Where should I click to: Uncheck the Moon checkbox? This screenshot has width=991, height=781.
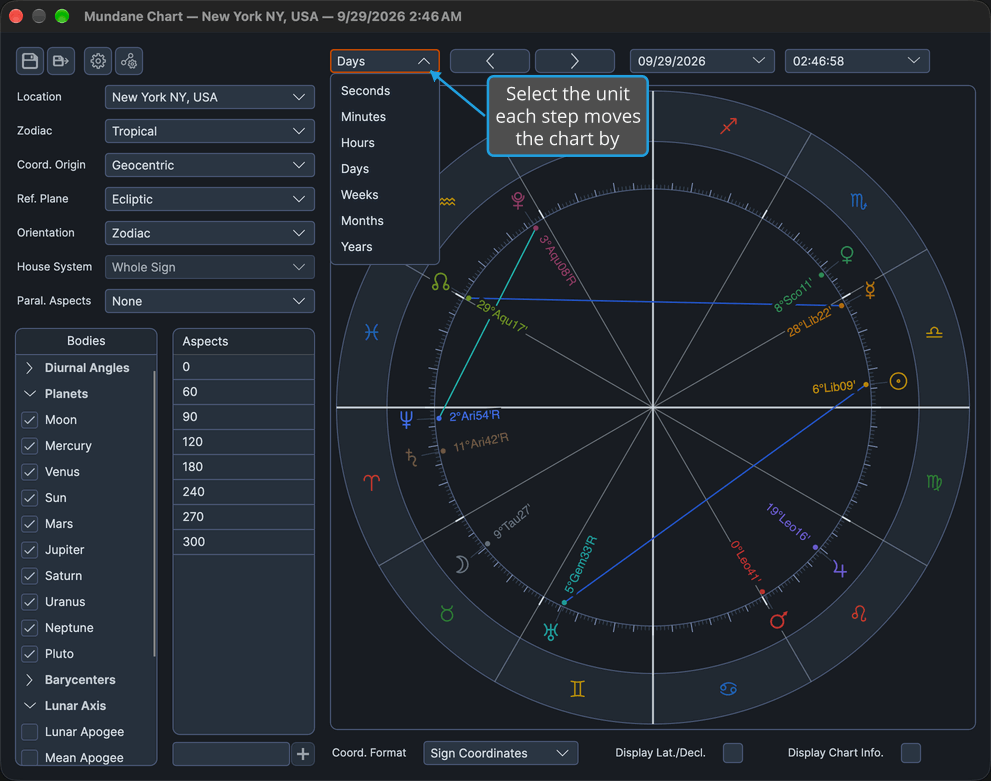30,420
